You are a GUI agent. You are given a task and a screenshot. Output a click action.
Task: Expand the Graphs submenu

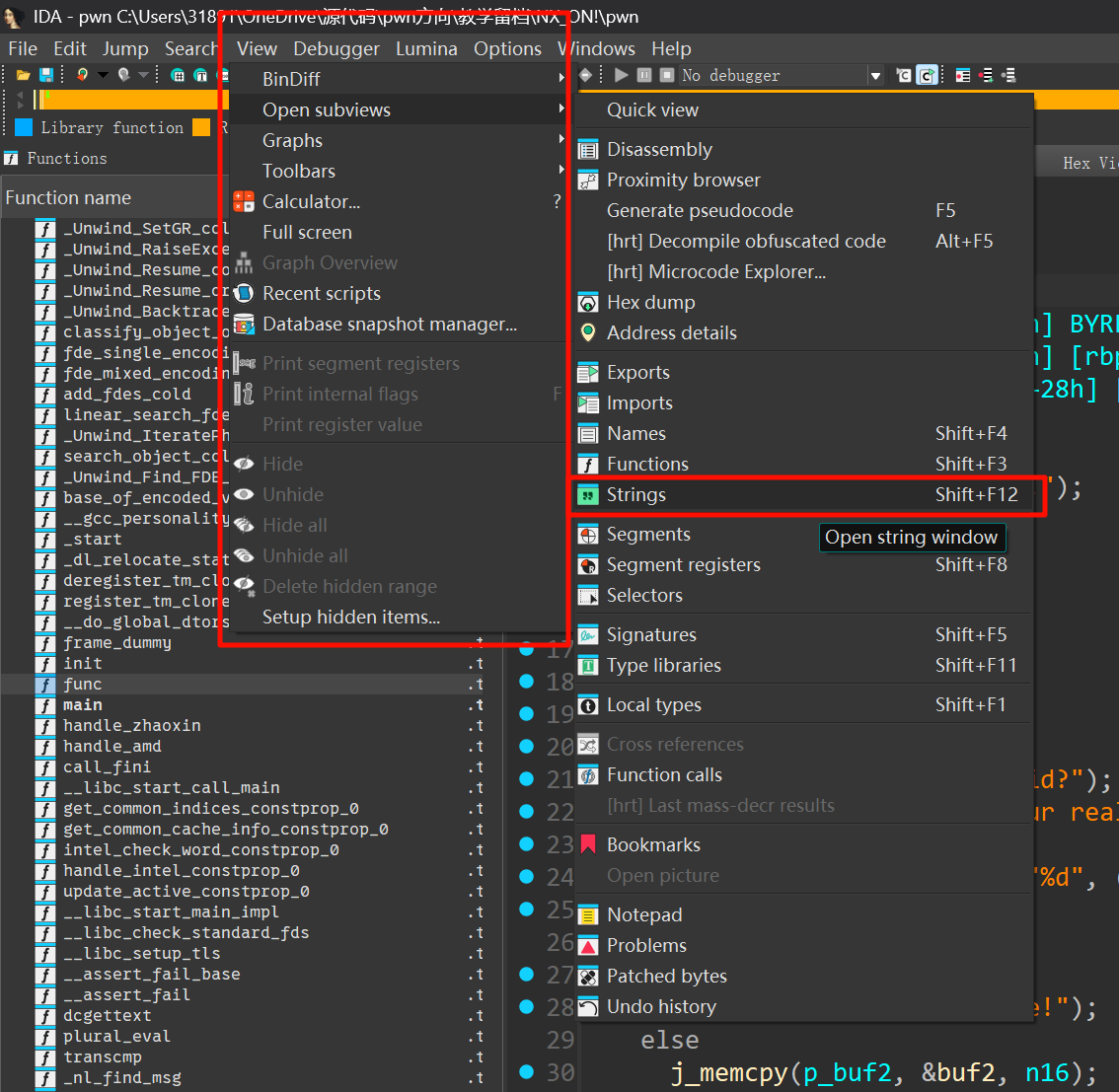[x=399, y=140]
